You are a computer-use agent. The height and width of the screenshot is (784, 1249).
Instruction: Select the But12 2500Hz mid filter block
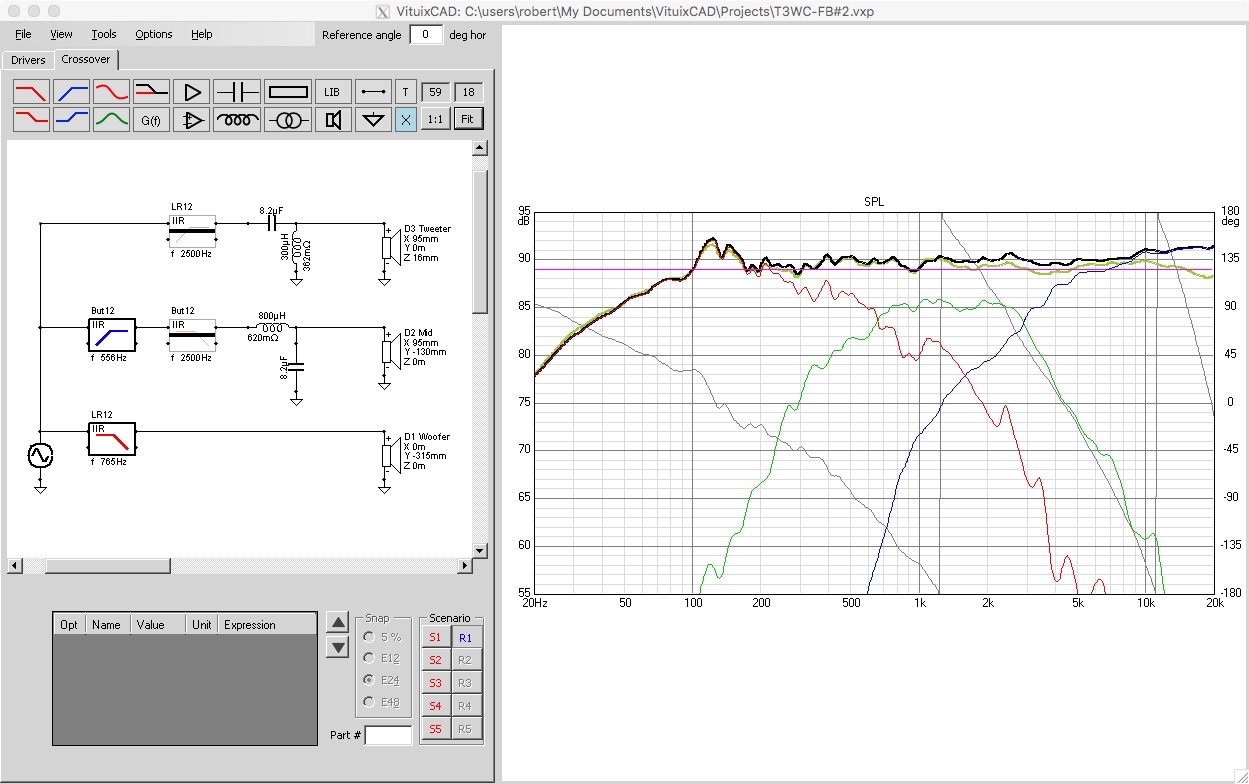click(192, 334)
